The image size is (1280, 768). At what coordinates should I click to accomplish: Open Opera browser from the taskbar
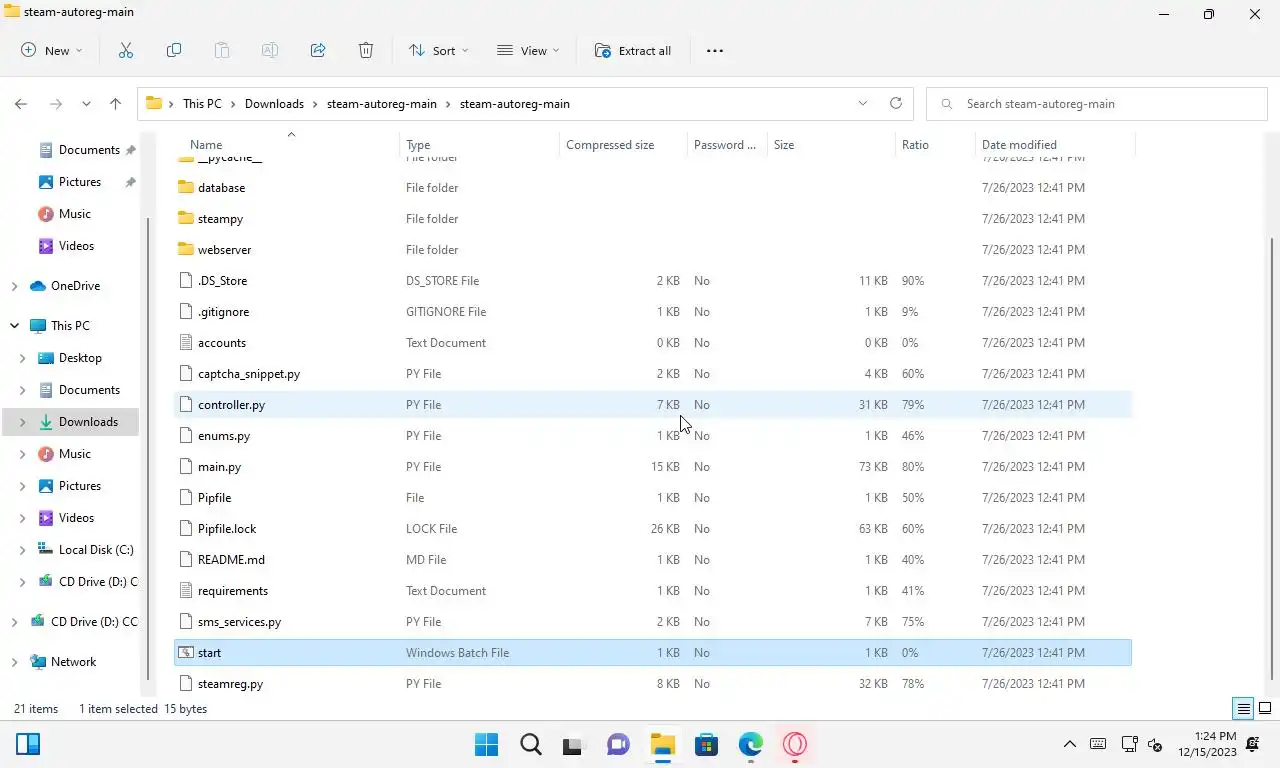click(x=795, y=744)
